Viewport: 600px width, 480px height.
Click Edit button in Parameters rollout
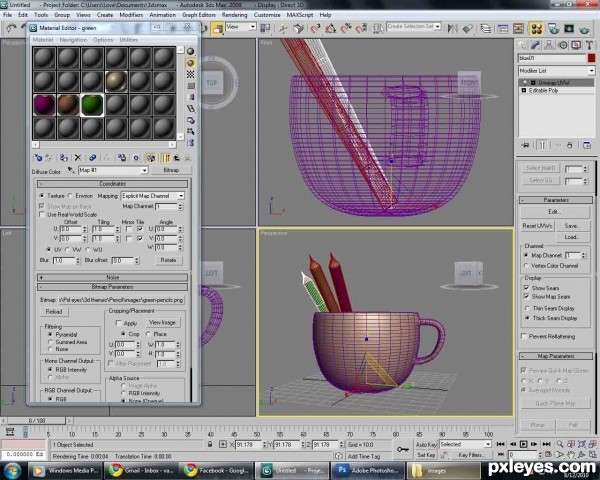click(x=555, y=212)
